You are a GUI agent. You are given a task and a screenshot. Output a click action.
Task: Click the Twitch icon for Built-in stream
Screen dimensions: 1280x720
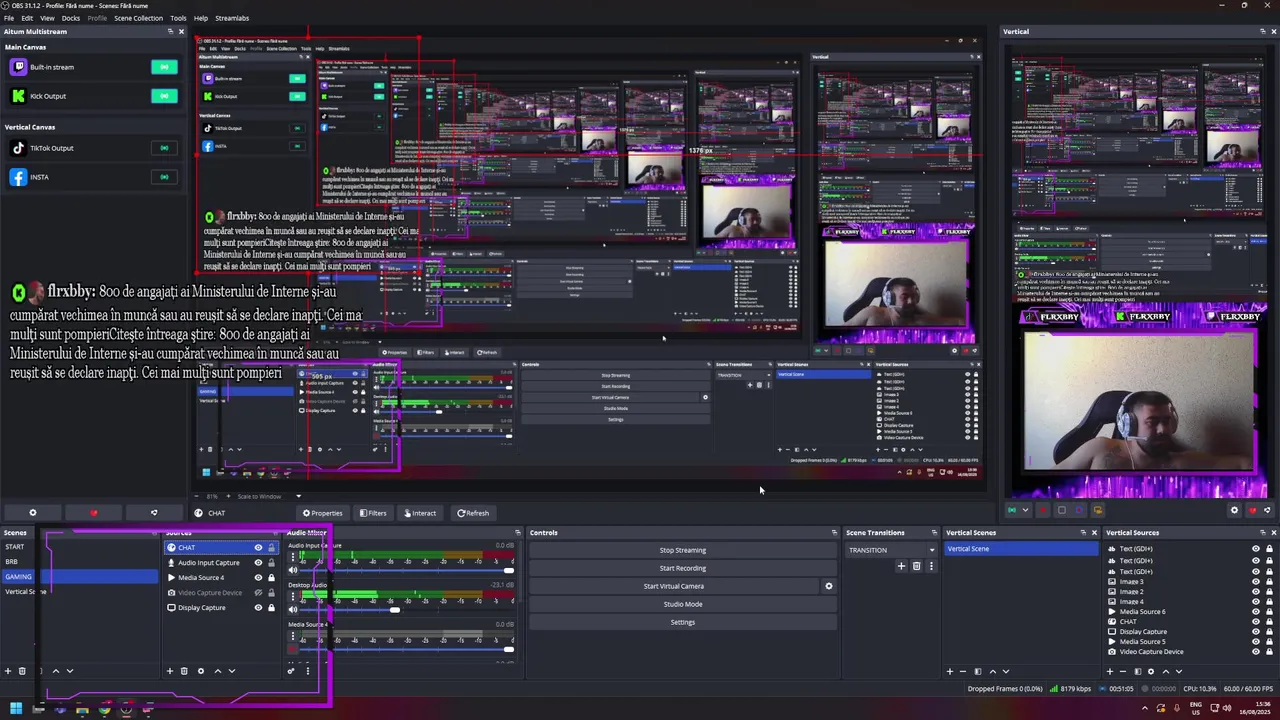coord(18,67)
